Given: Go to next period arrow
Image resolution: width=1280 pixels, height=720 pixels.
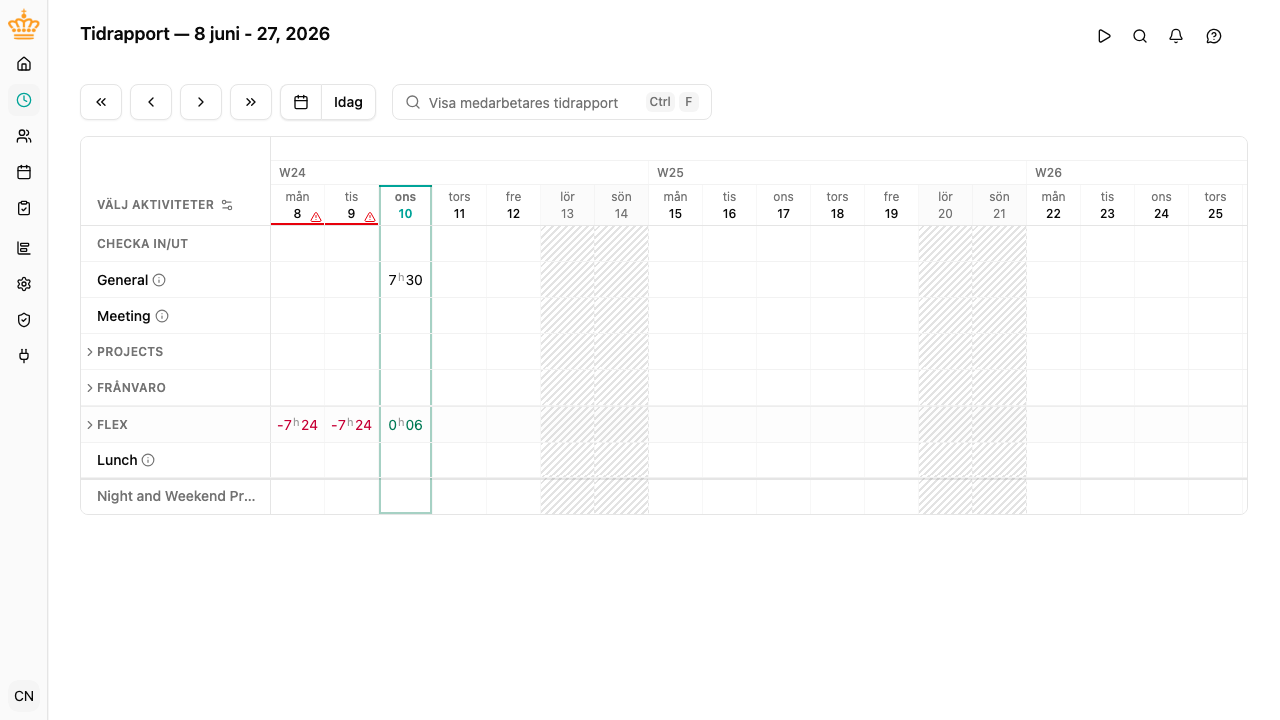Looking at the screenshot, I should (201, 102).
